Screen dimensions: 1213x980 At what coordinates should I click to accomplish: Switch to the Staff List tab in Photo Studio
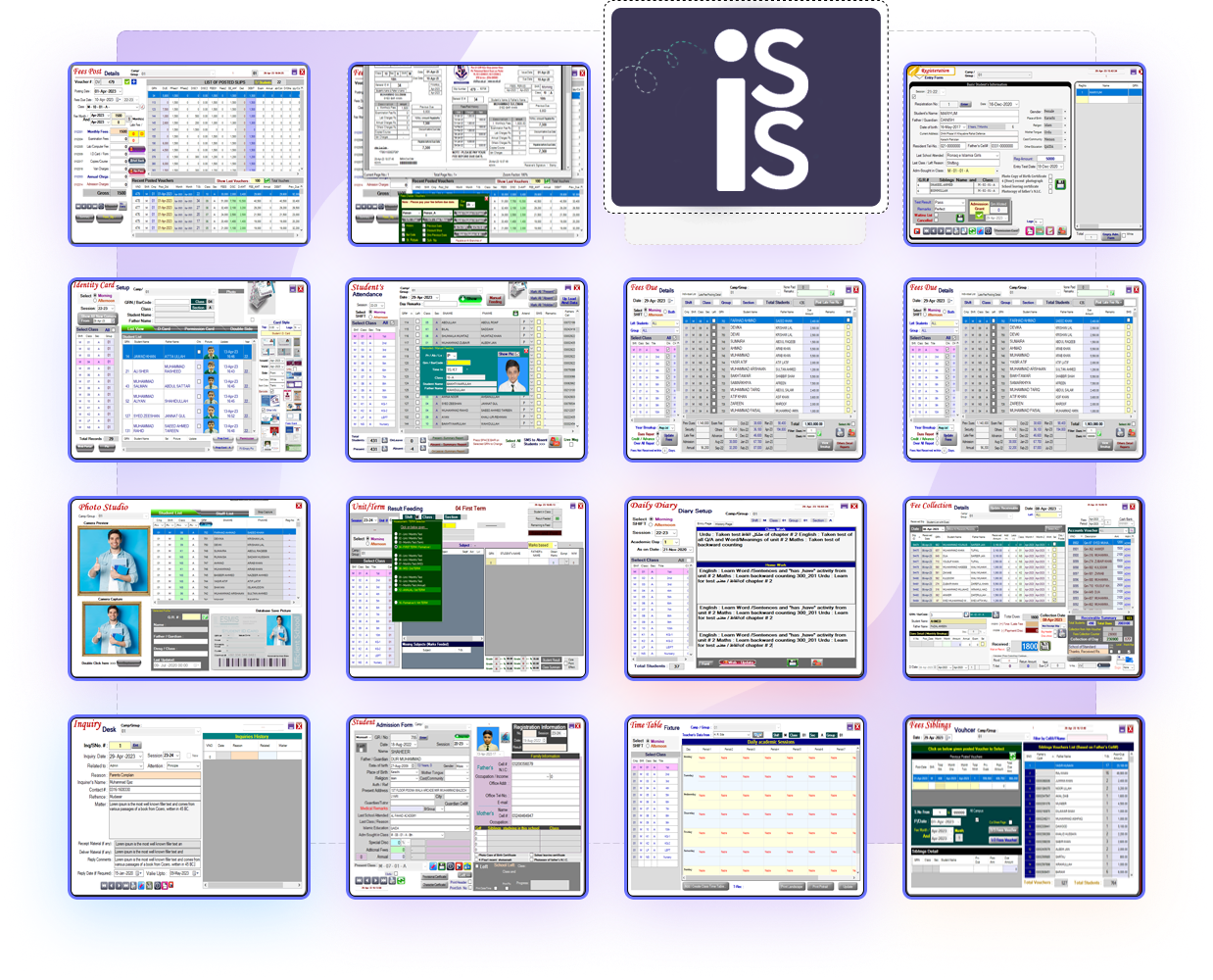point(225,513)
